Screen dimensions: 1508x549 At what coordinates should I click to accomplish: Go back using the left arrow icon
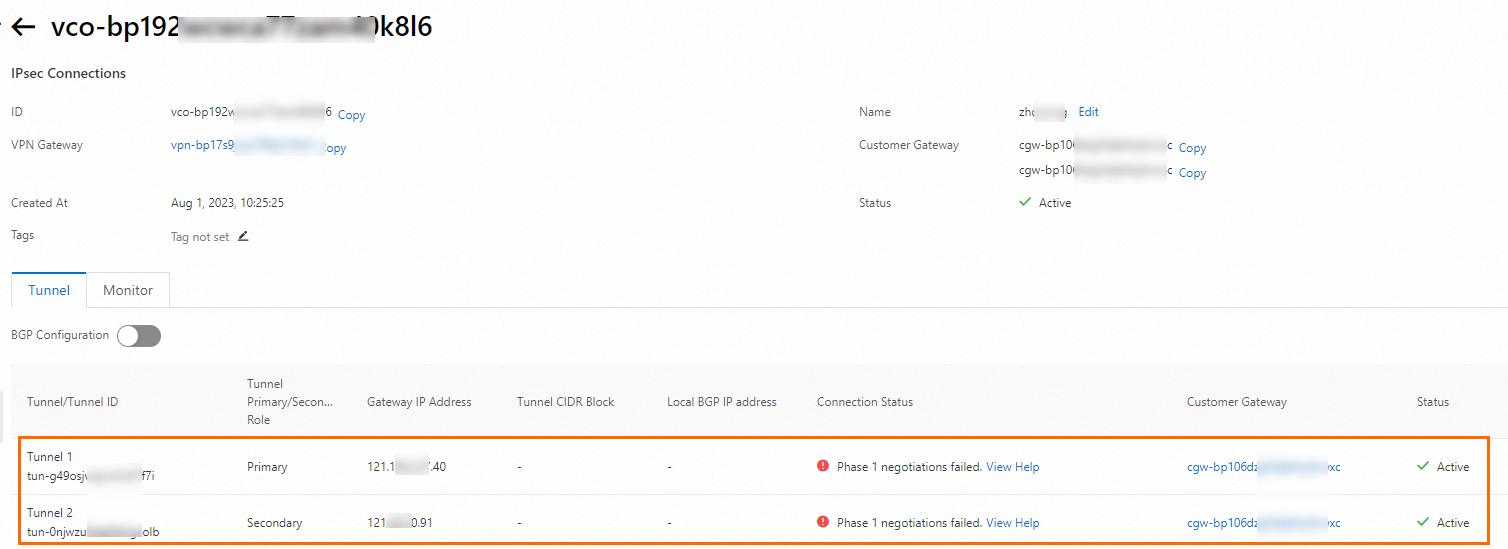22,27
